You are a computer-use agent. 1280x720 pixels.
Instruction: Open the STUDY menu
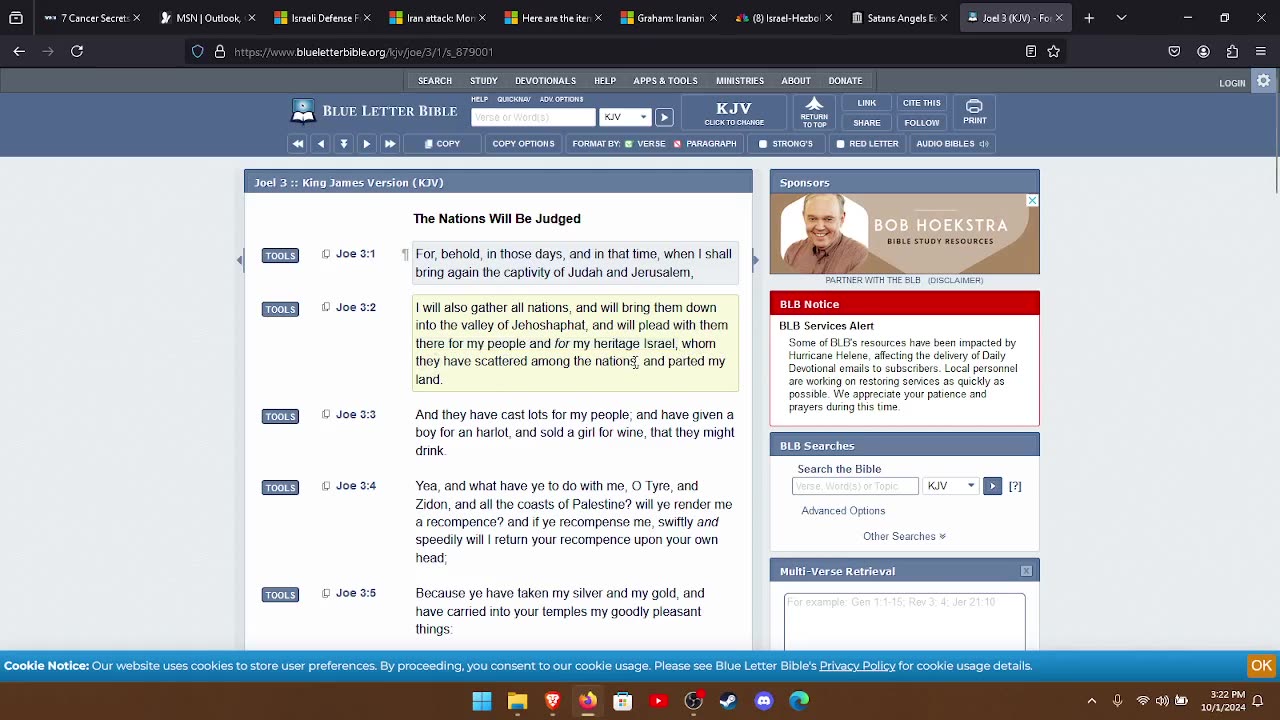click(484, 81)
